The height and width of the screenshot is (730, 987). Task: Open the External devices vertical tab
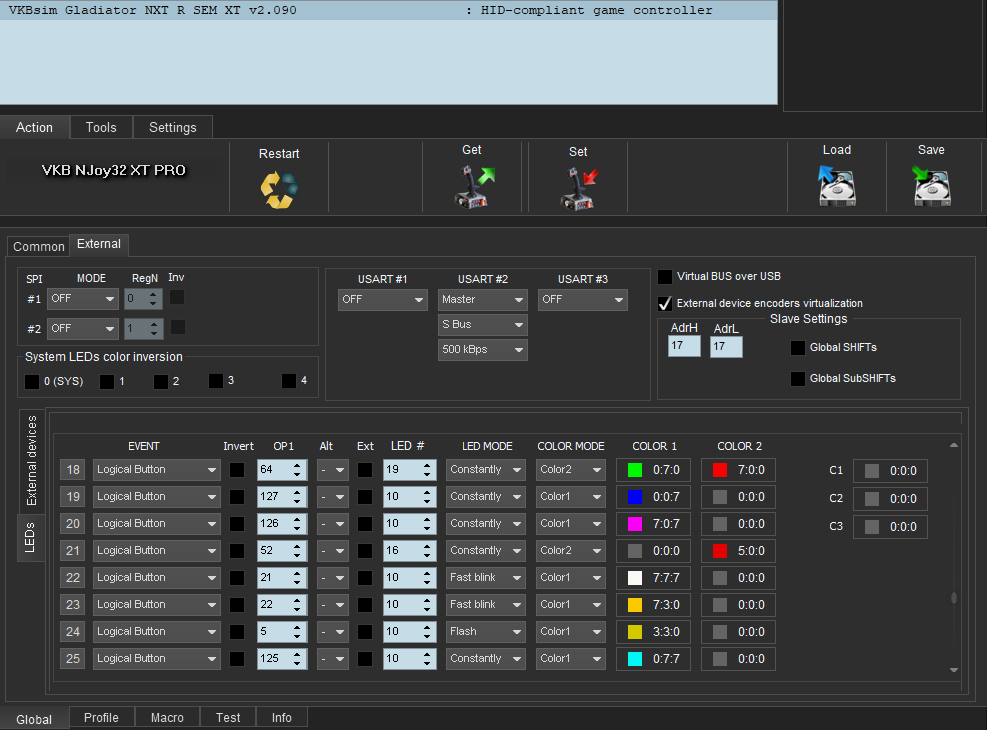(31, 460)
